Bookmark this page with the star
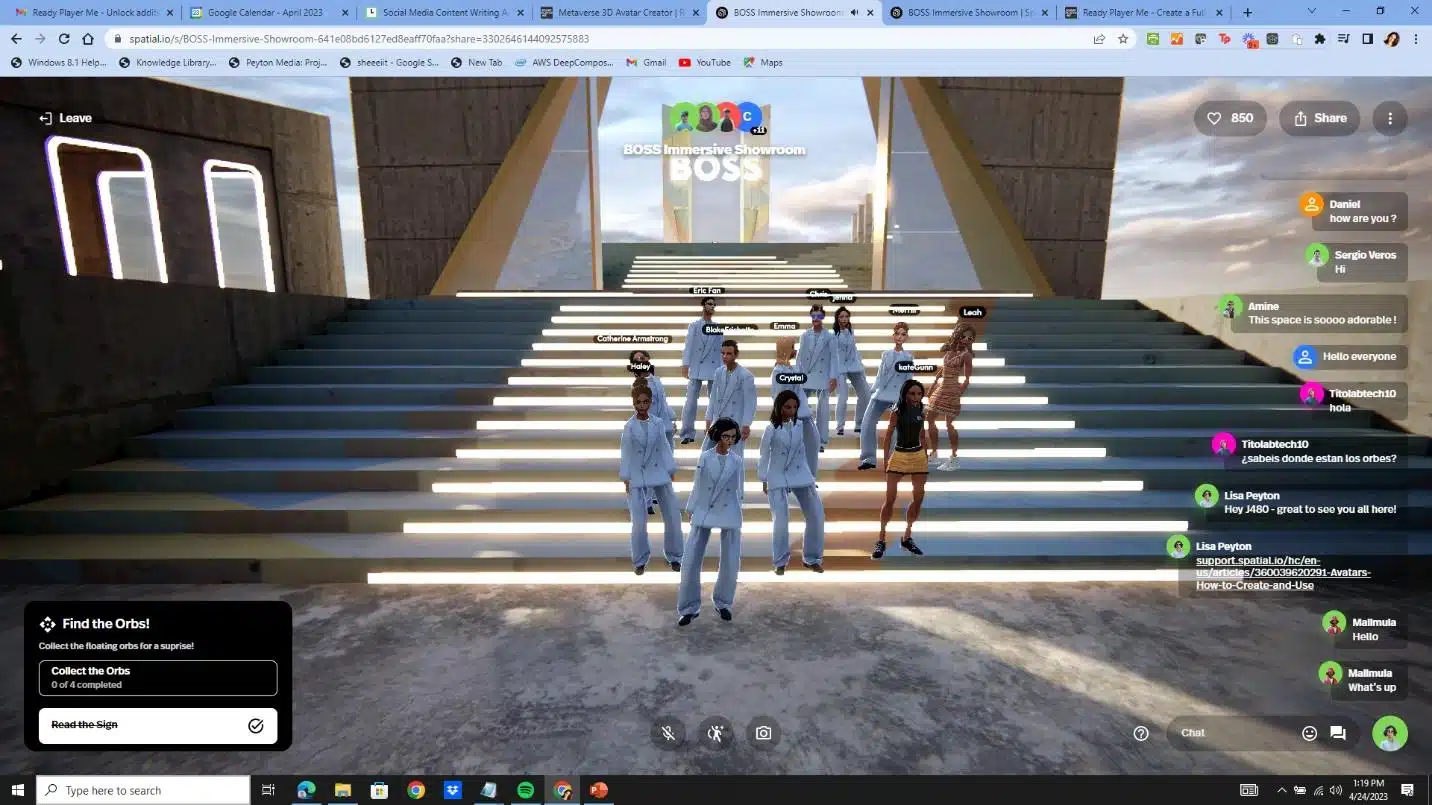 click(x=1123, y=39)
